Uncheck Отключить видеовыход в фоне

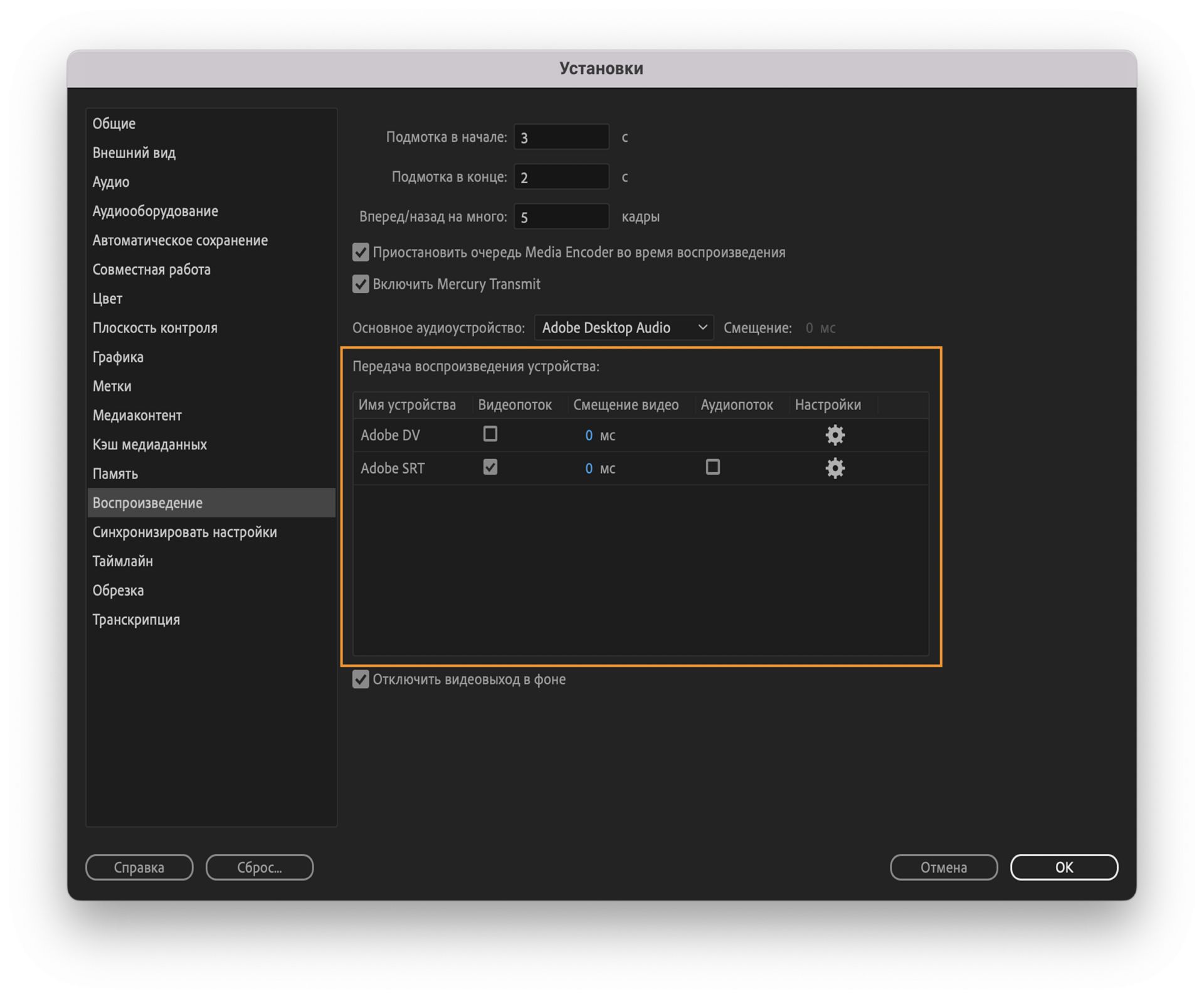pos(361,679)
